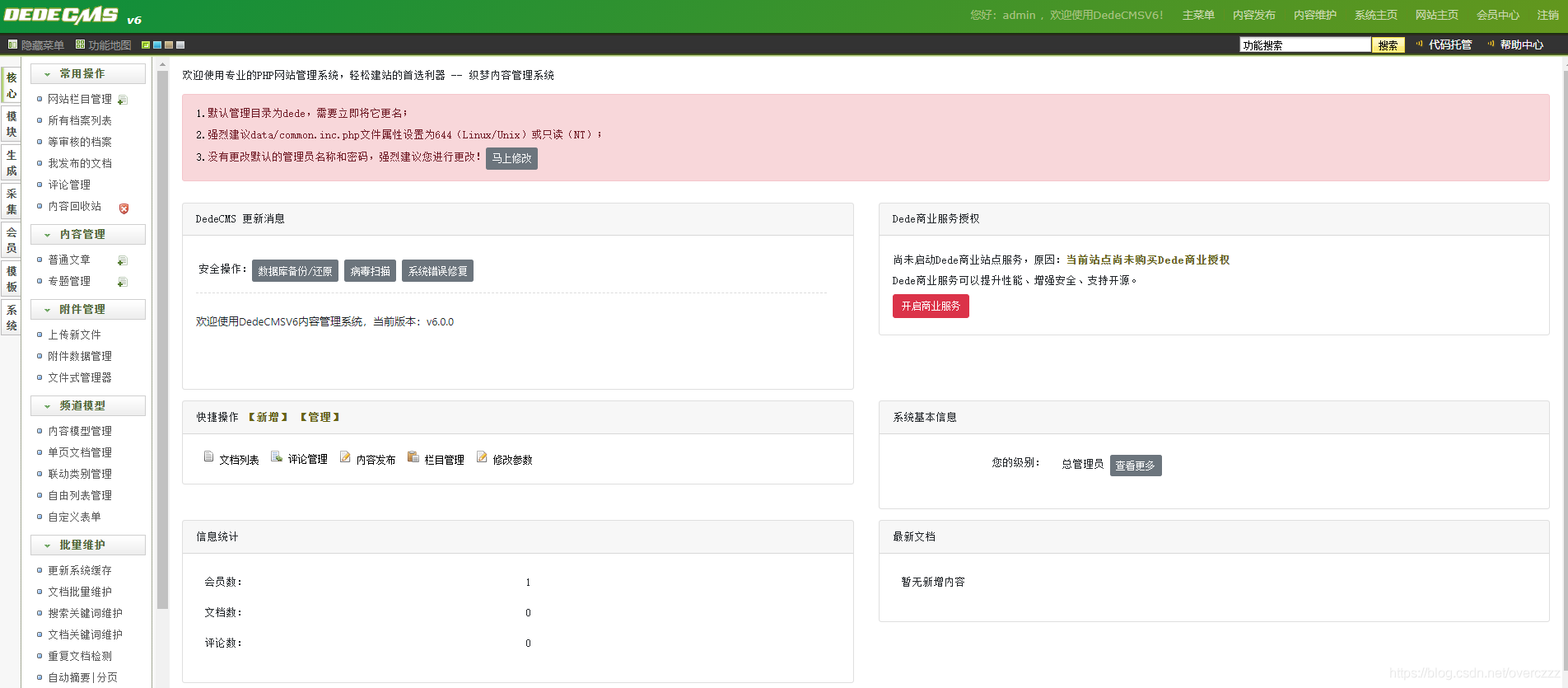Click the red 开启商业服务 button
This screenshot has width=1568, height=688.
pyautogui.click(x=931, y=307)
